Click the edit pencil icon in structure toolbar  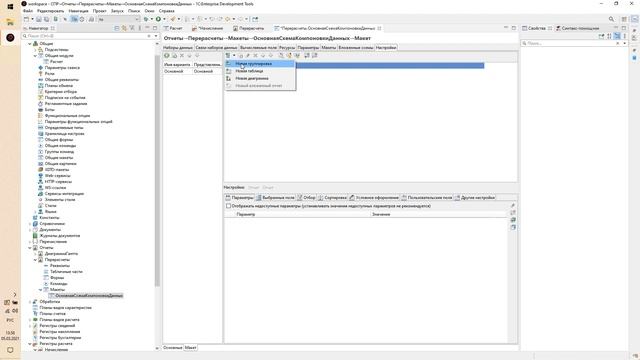coord(248,56)
